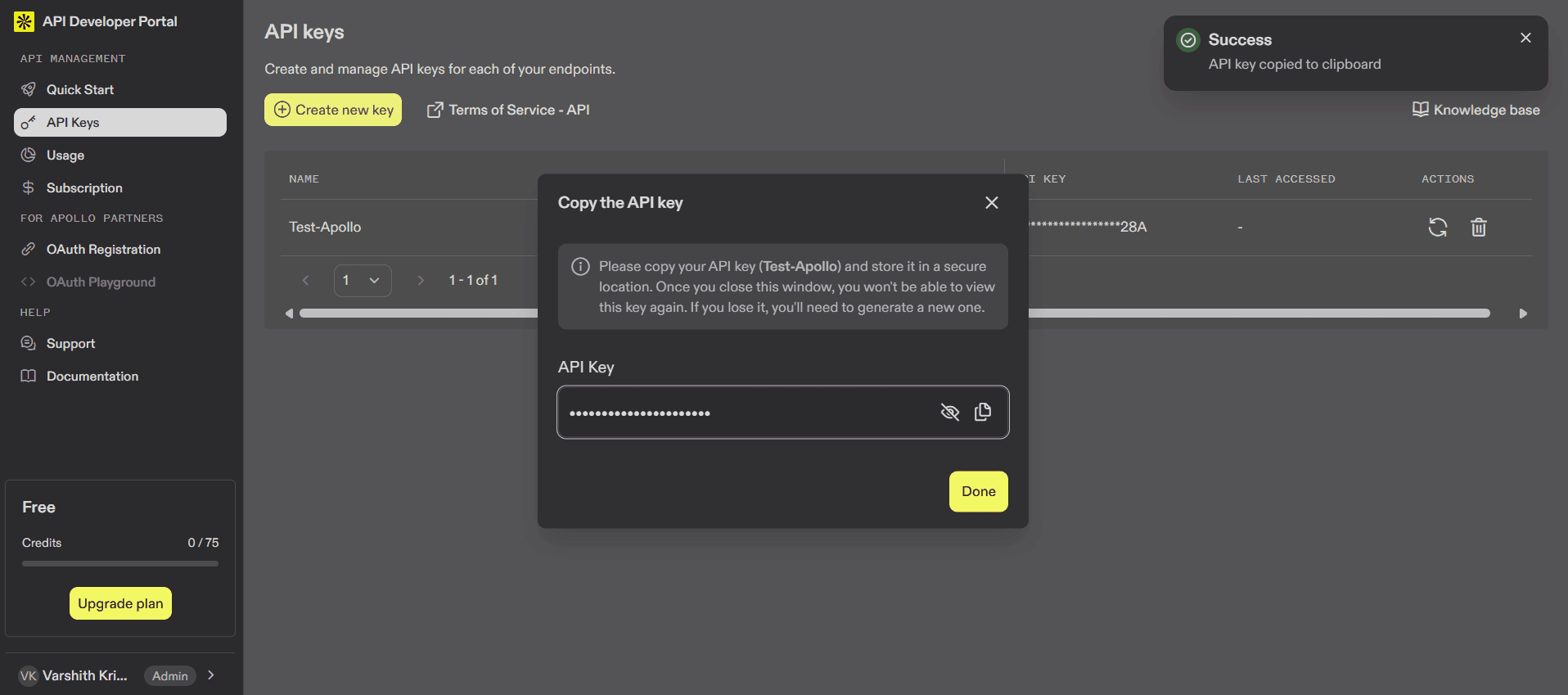Click the VK user avatar

click(29, 675)
